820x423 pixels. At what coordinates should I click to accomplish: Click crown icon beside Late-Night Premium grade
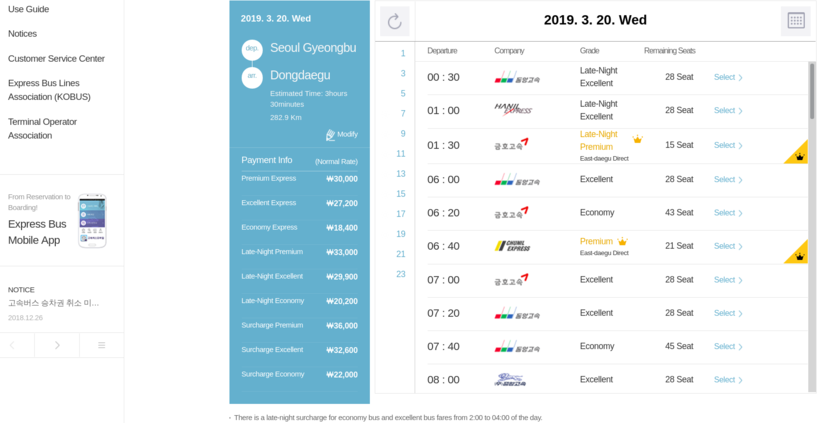click(x=637, y=139)
